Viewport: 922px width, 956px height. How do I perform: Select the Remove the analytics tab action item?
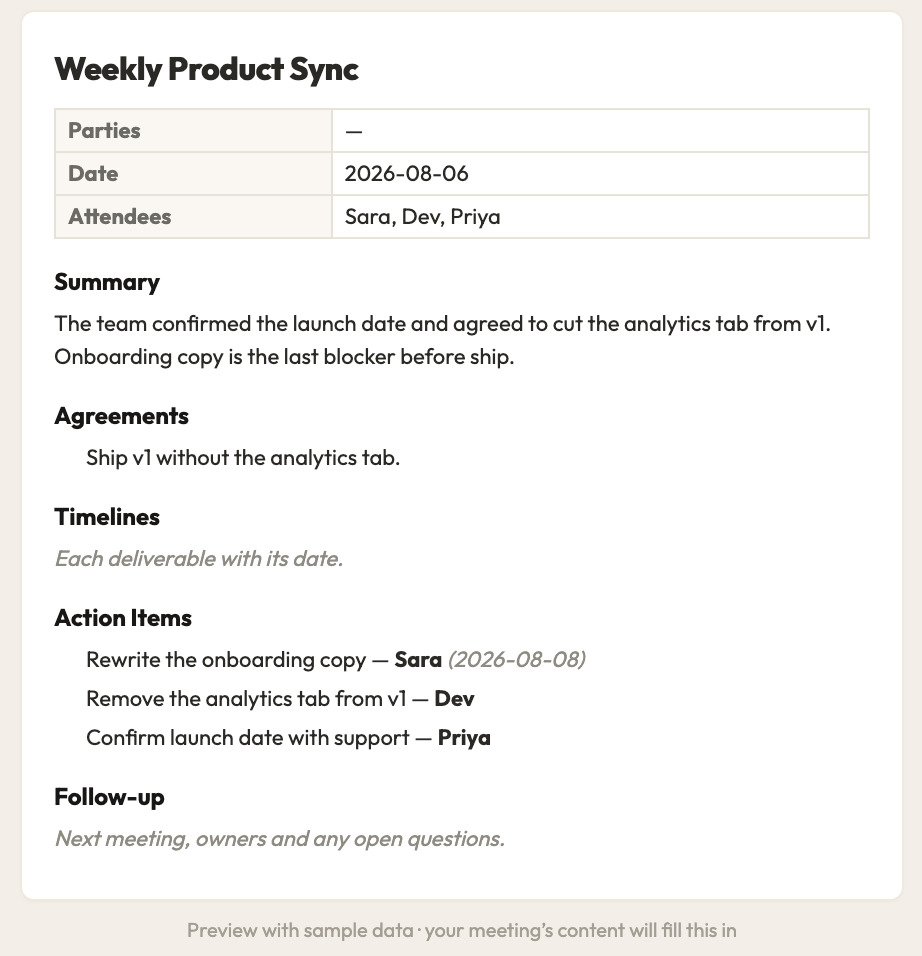(280, 699)
